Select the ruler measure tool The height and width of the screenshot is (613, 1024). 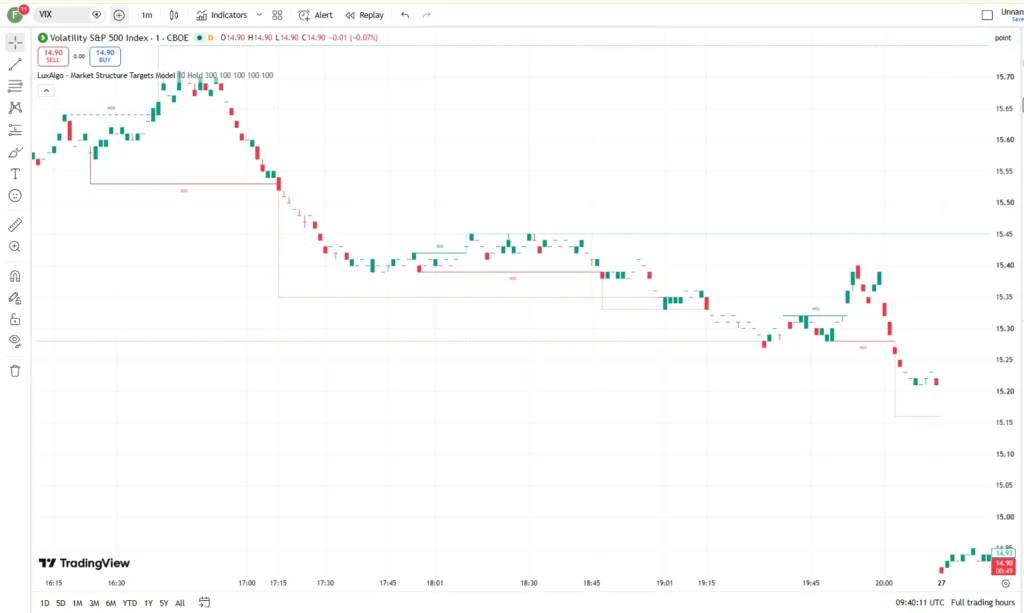15,225
